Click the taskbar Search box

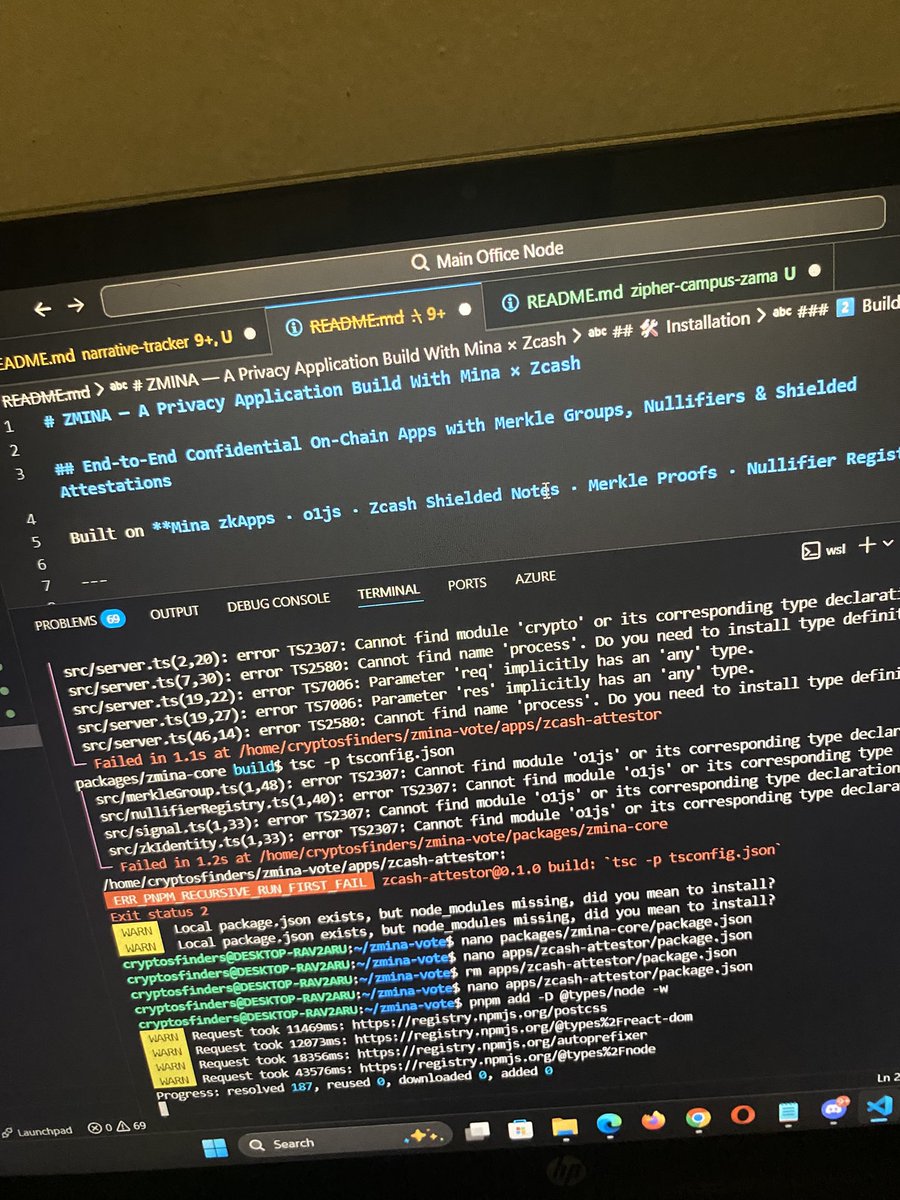point(347,1140)
